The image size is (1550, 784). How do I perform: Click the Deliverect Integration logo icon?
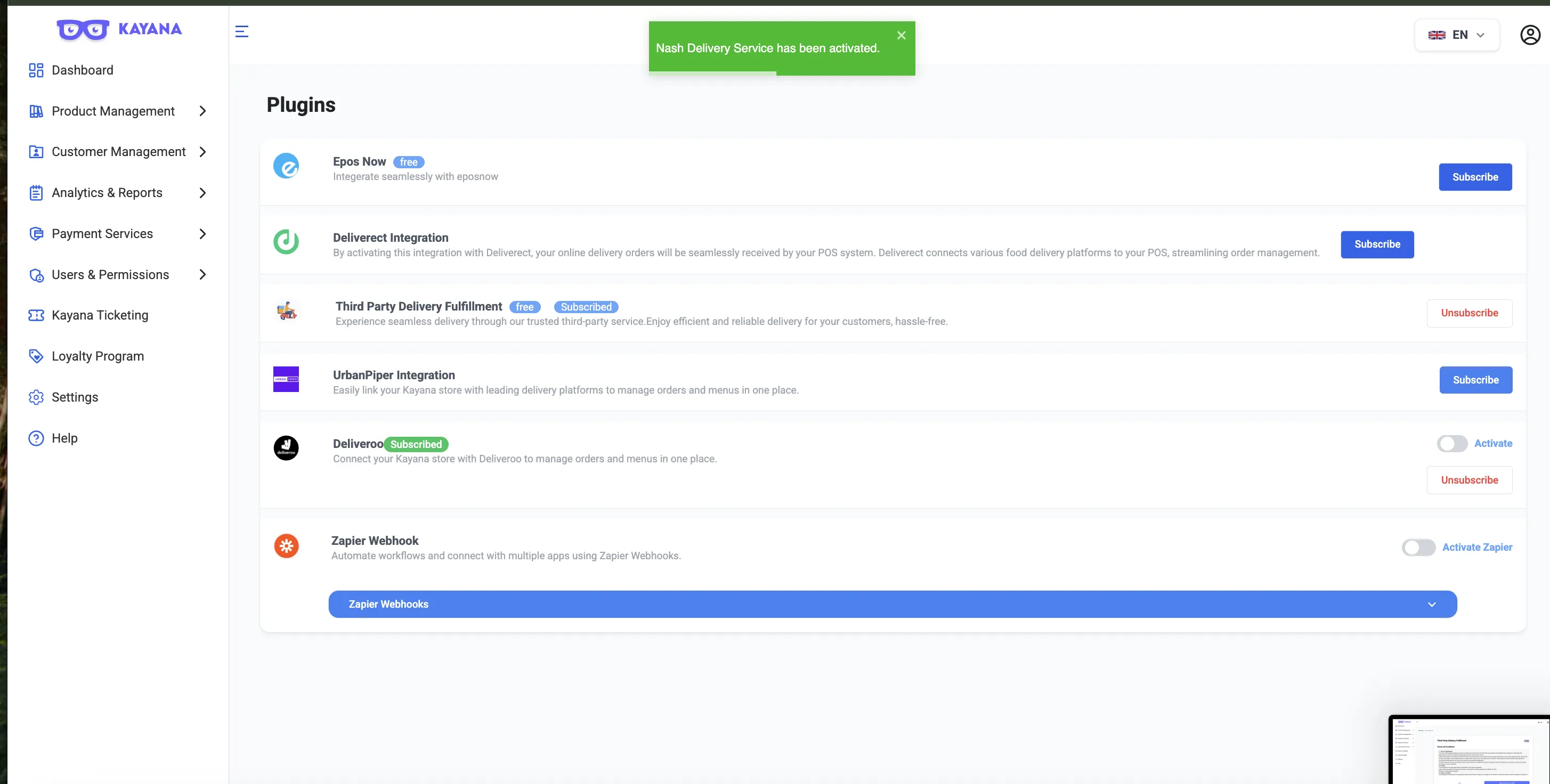(x=286, y=242)
